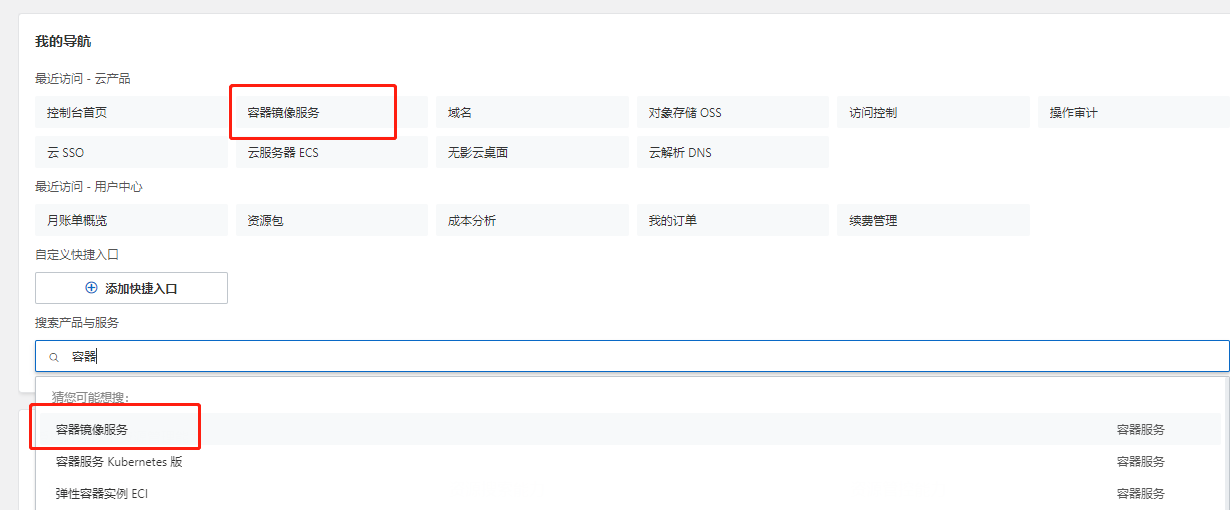Click the 我的导航 heading
1230x510 pixels.
[64, 41]
